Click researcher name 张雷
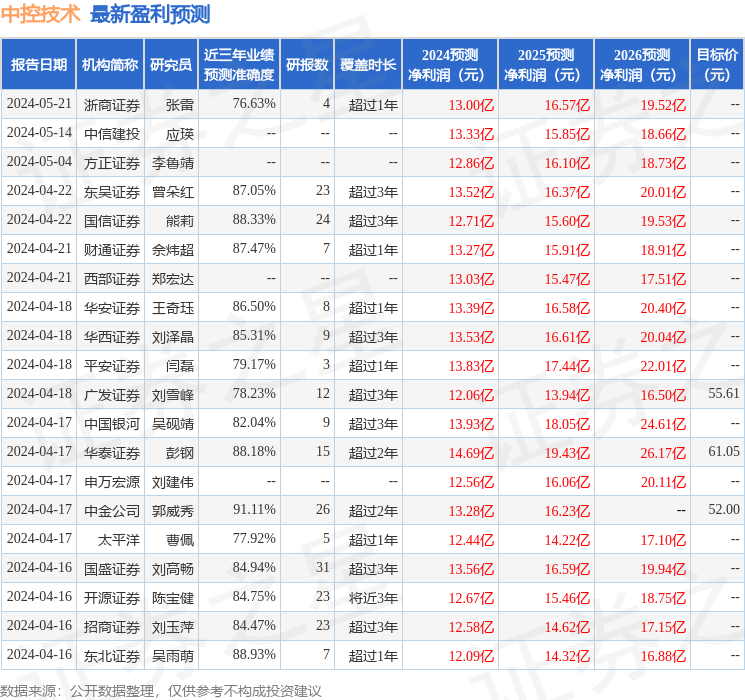Viewport: 745px width, 700px height. pyautogui.click(x=180, y=105)
